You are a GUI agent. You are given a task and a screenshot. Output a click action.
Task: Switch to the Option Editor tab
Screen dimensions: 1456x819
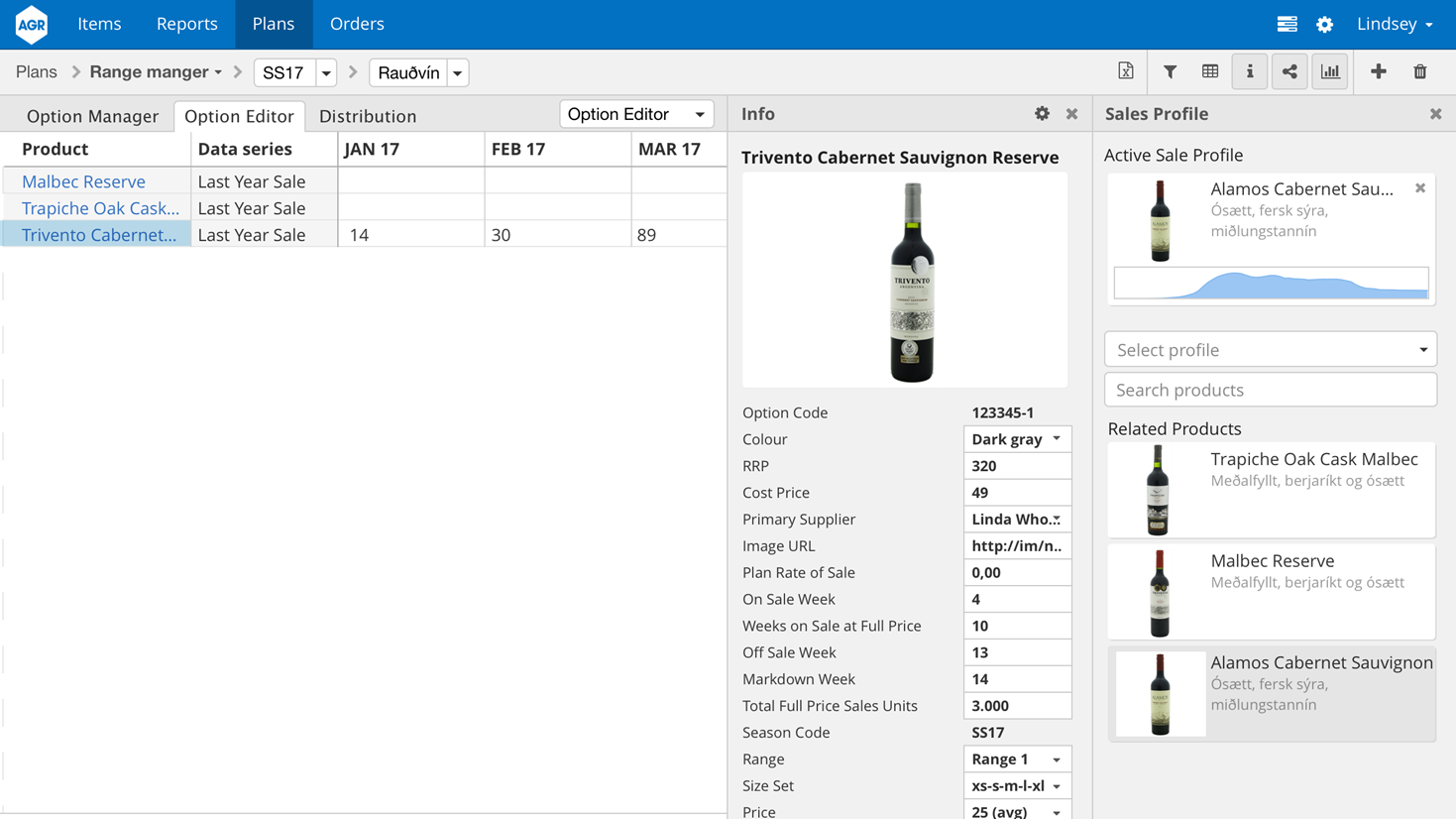[239, 116]
